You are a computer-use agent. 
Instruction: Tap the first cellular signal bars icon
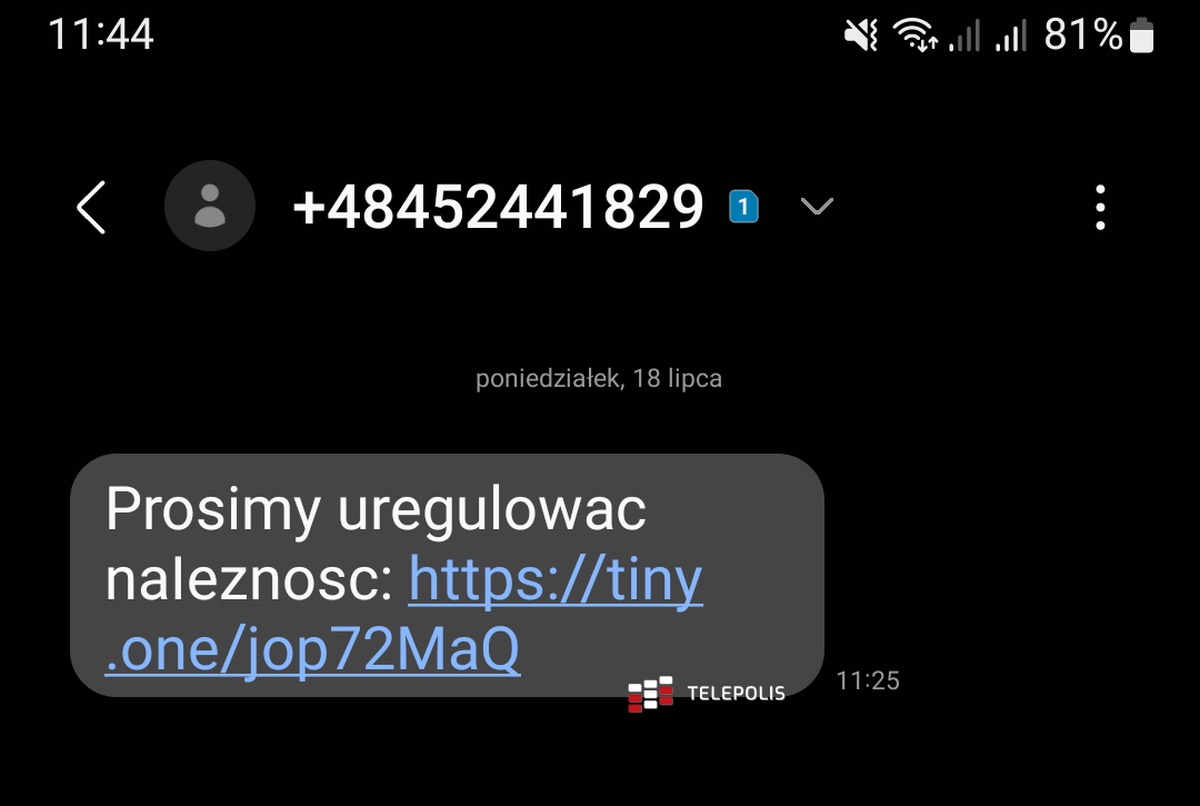point(965,37)
